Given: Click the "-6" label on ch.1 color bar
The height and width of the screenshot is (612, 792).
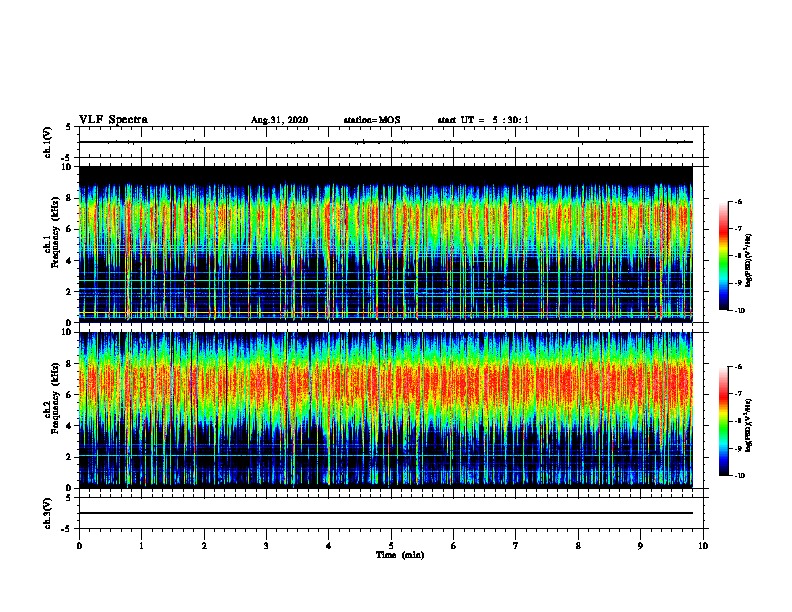Looking at the screenshot, I should click(739, 202).
